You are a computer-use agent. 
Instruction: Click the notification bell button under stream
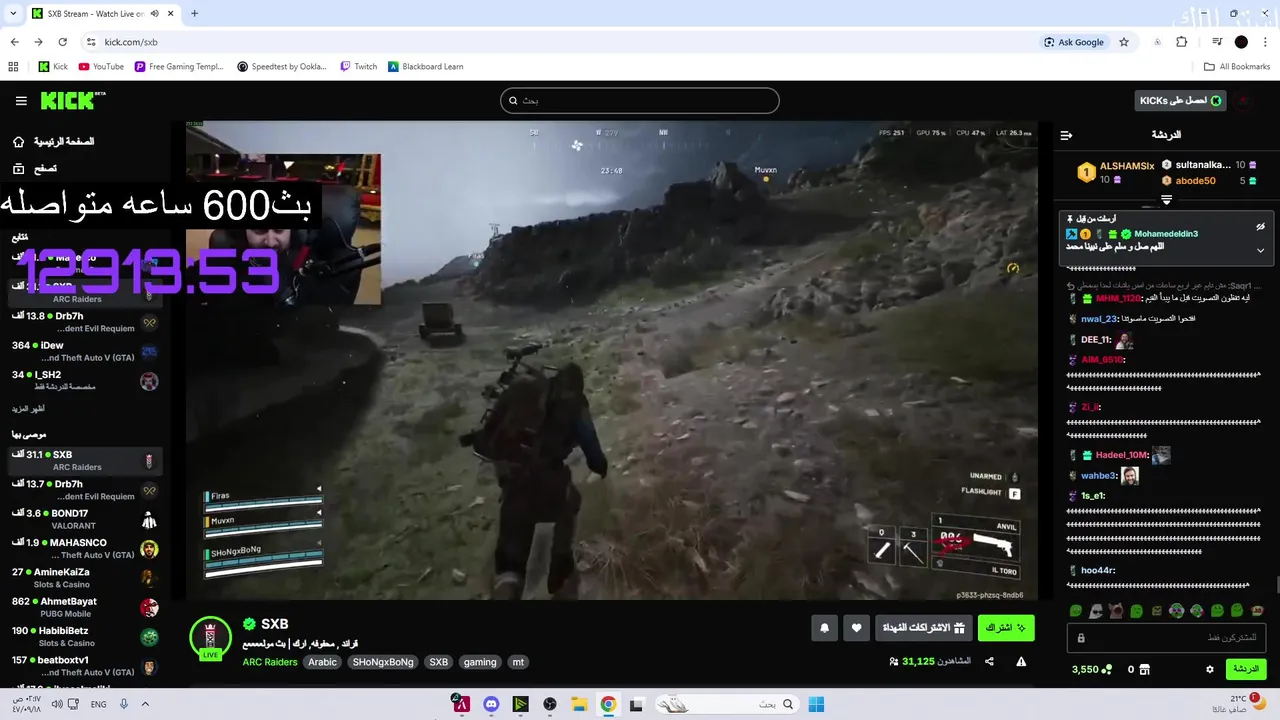(x=824, y=628)
